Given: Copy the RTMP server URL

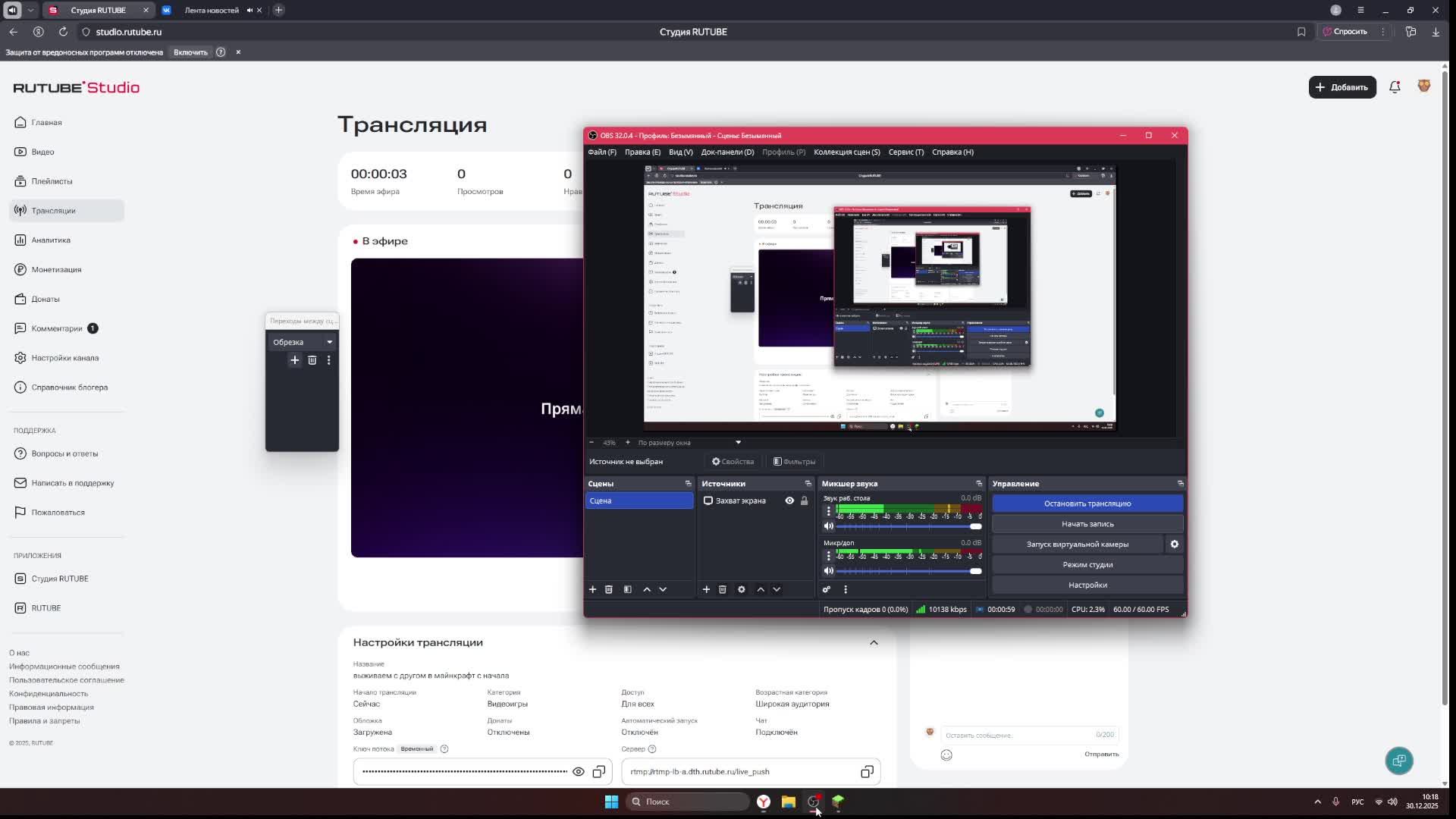Looking at the screenshot, I should [x=867, y=772].
